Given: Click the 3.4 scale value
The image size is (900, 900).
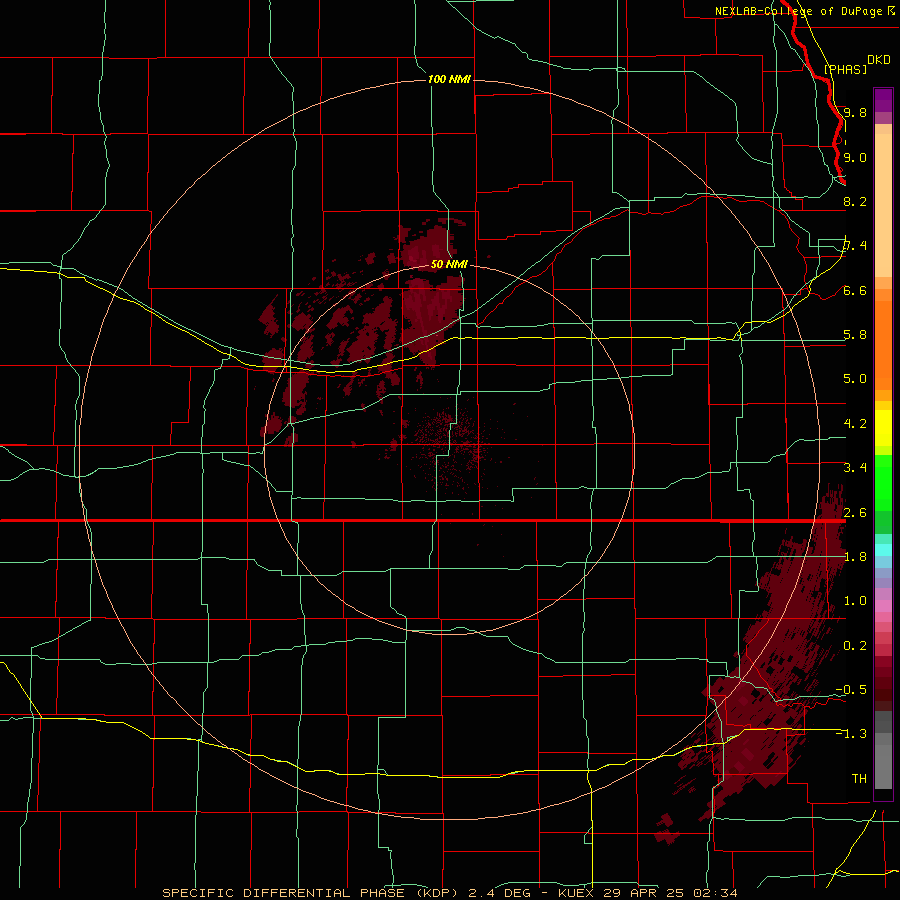Looking at the screenshot, I should pyautogui.click(x=855, y=467).
